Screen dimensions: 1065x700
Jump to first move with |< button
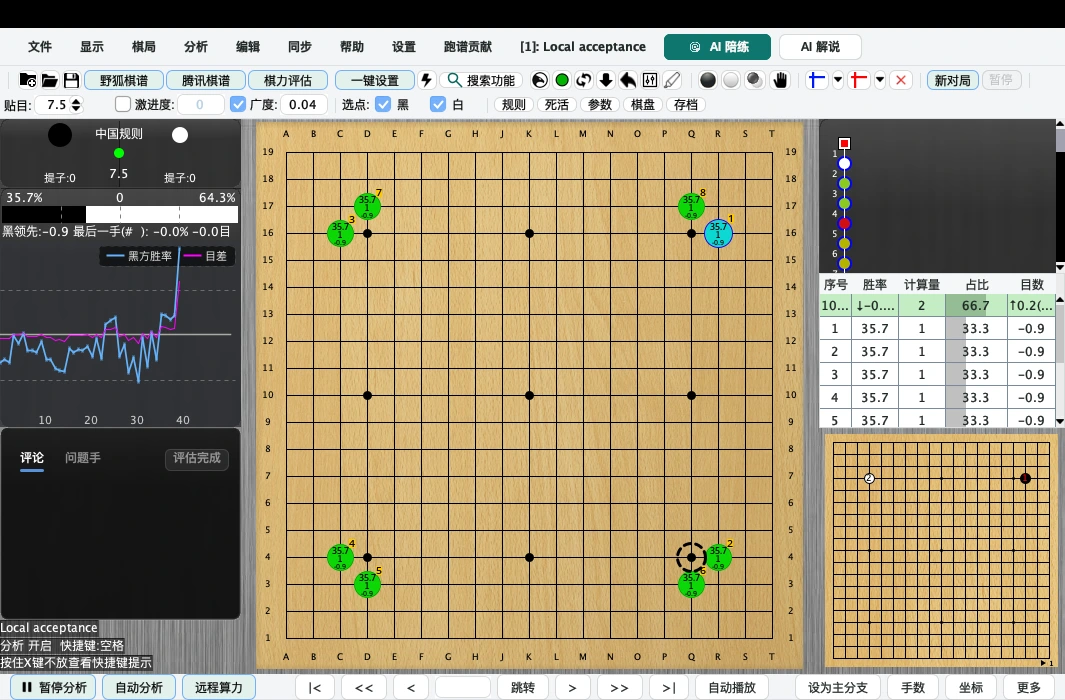pos(314,688)
